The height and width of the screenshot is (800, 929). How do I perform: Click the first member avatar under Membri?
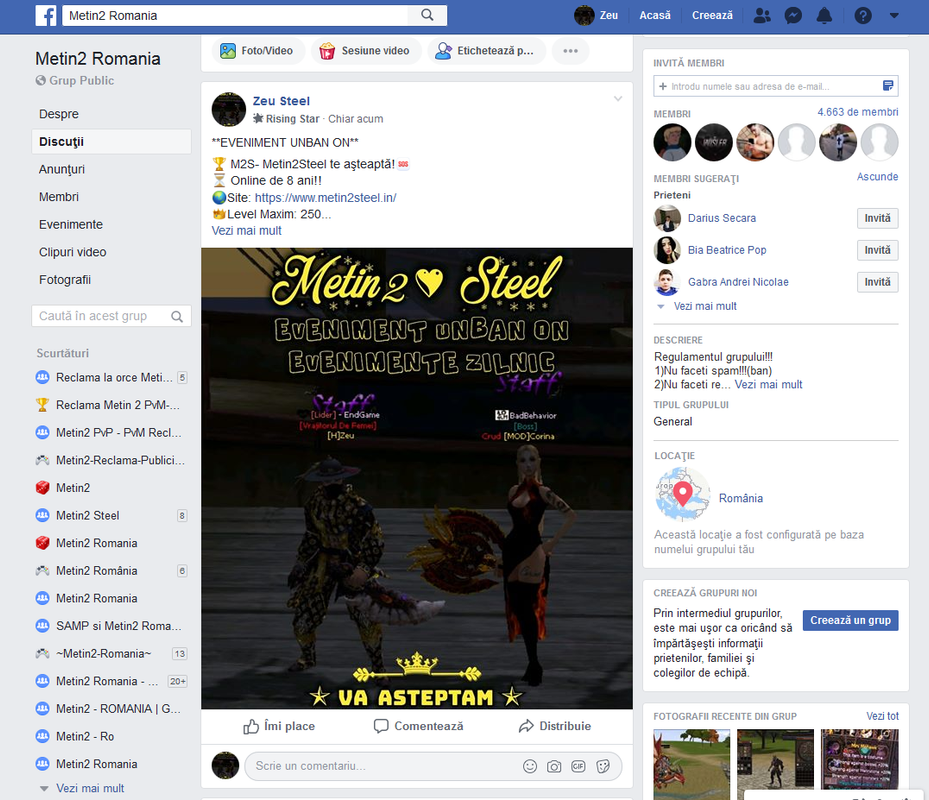click(x=672, y=142)
